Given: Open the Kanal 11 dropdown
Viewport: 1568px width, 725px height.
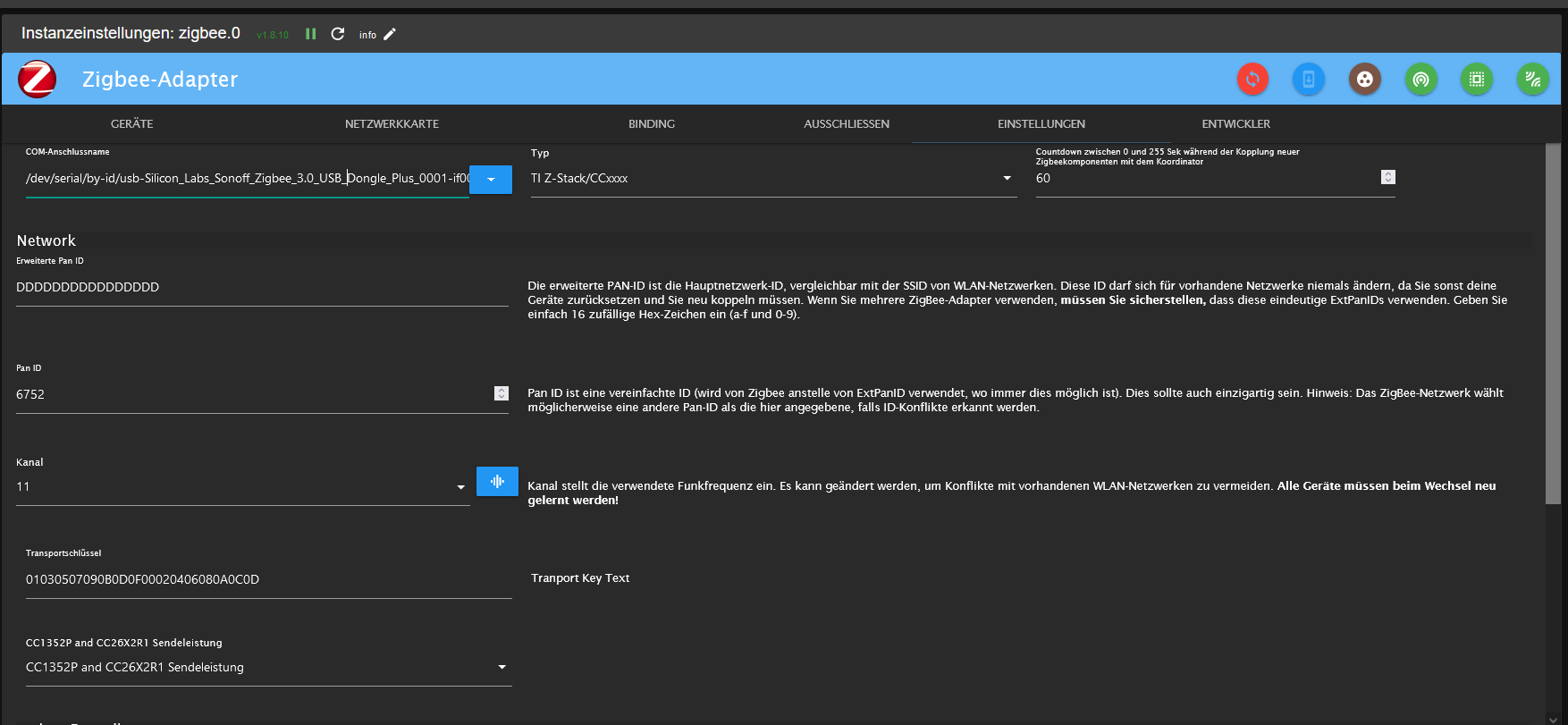Looking at the screenshot, I should click(x=243, y=486).
